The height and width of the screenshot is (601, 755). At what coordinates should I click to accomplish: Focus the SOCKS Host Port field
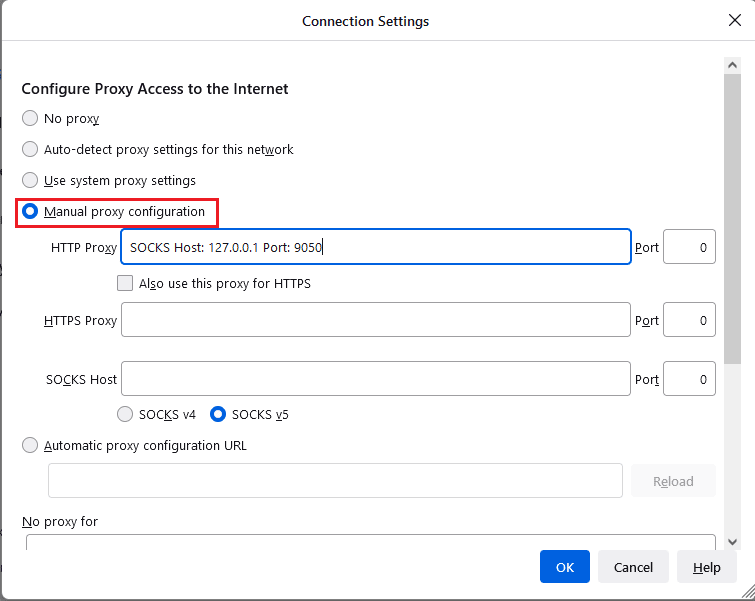coord(689,379)
